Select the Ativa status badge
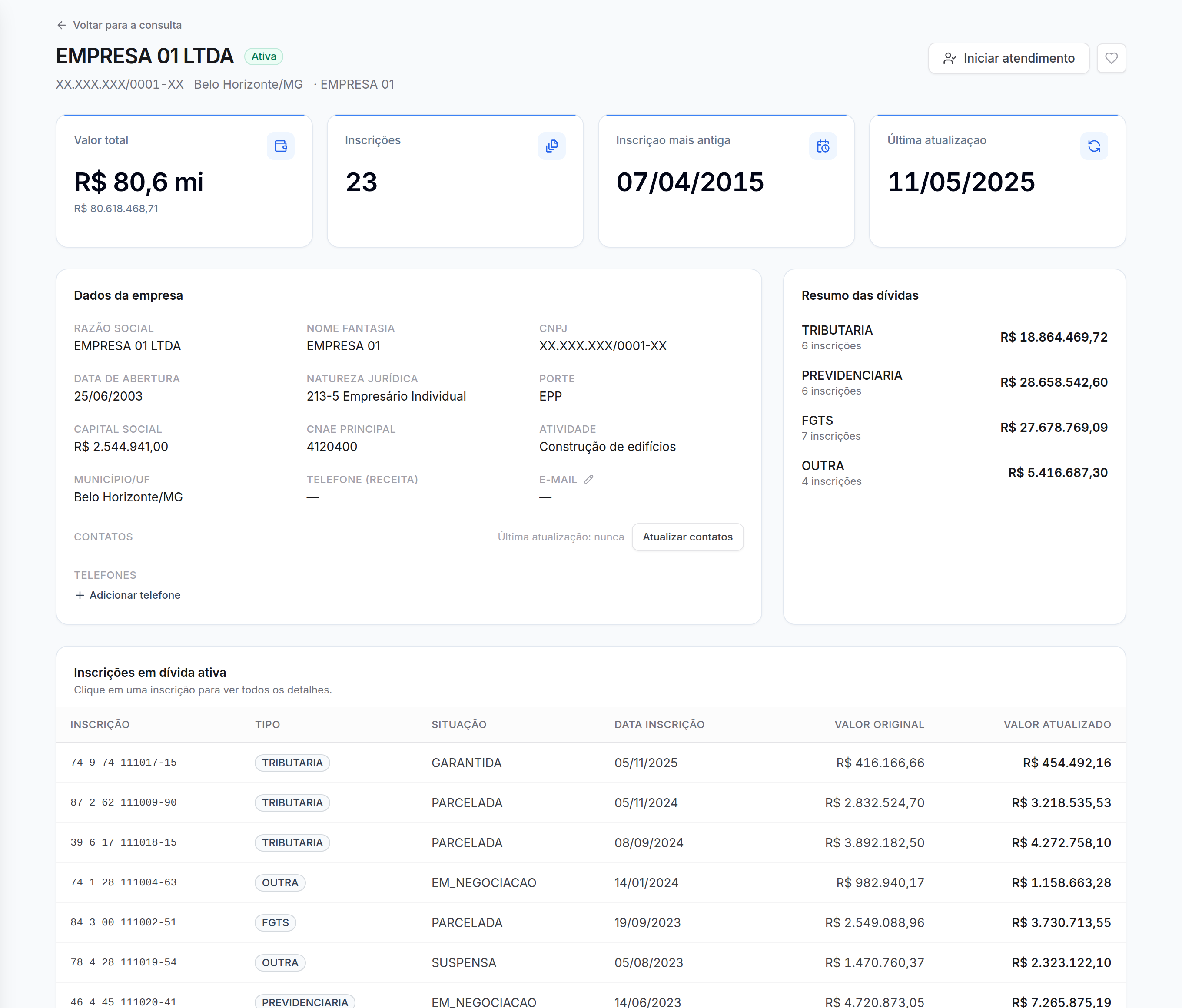The height and width of the screenshot is (1008, 1182). pos(263,56)
